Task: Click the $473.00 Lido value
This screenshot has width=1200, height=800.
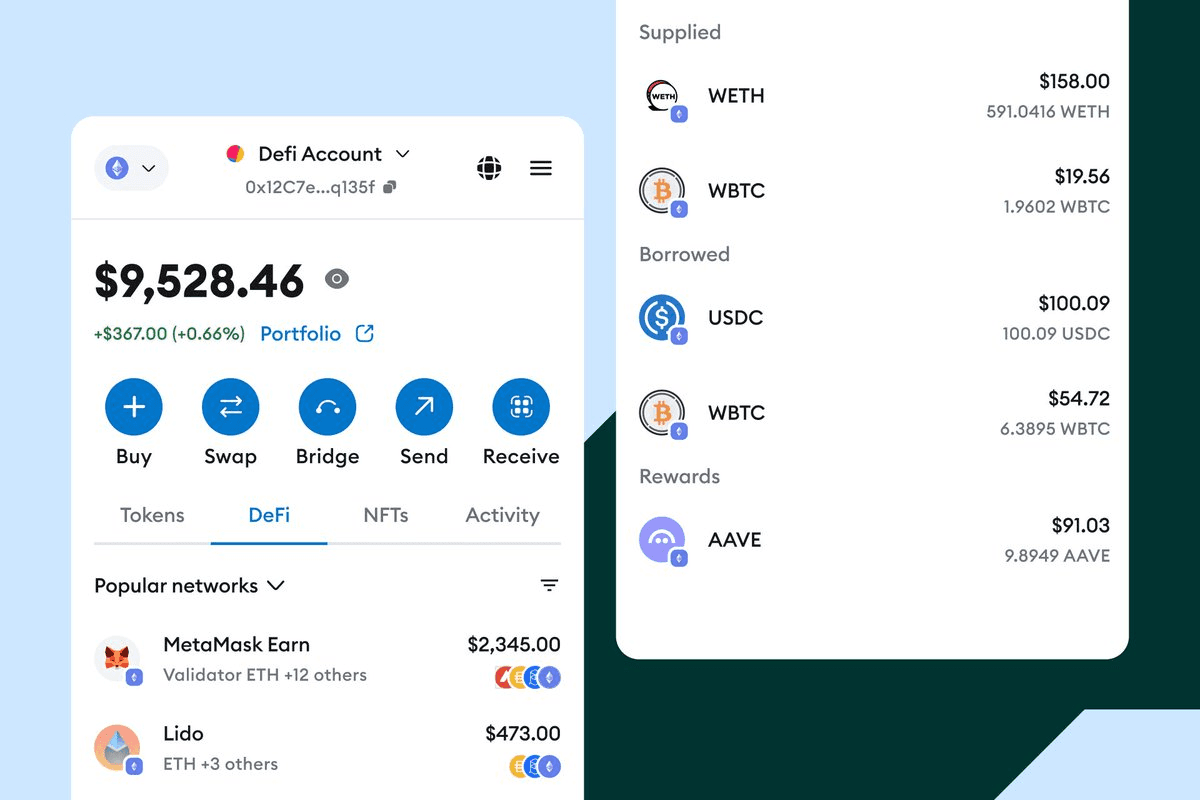Action: coord(523,734)
